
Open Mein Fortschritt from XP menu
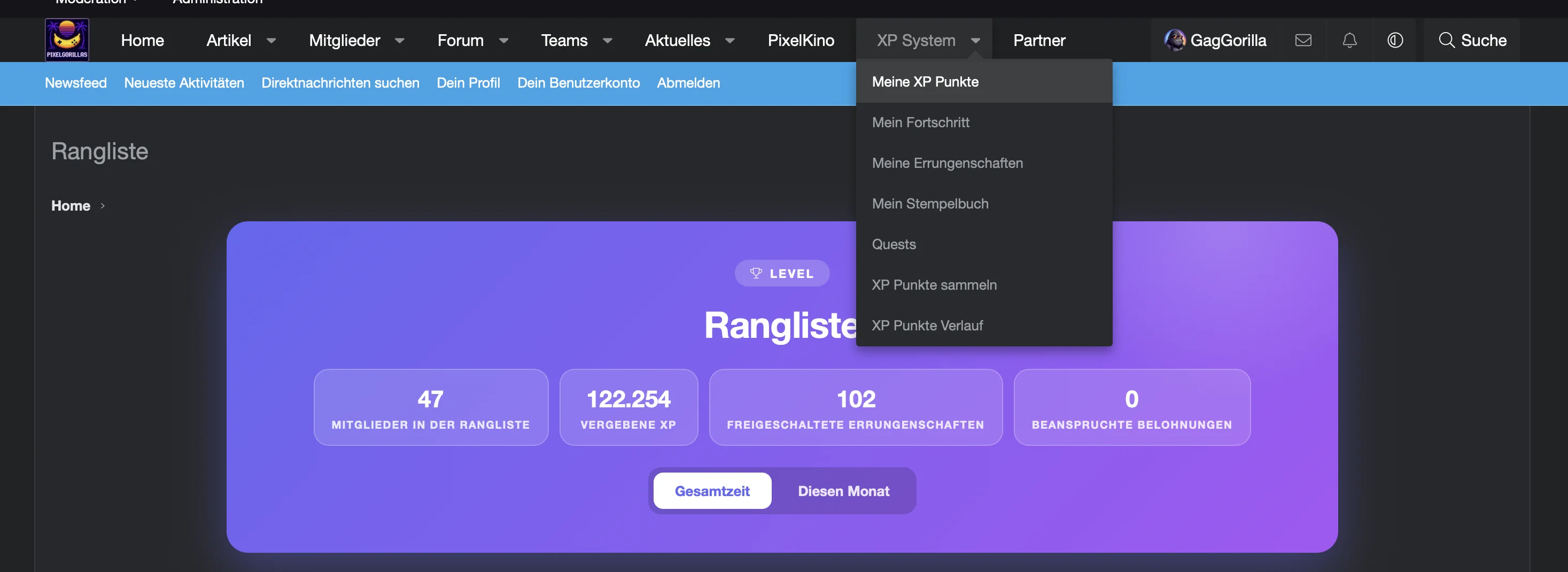click(984, 122)
